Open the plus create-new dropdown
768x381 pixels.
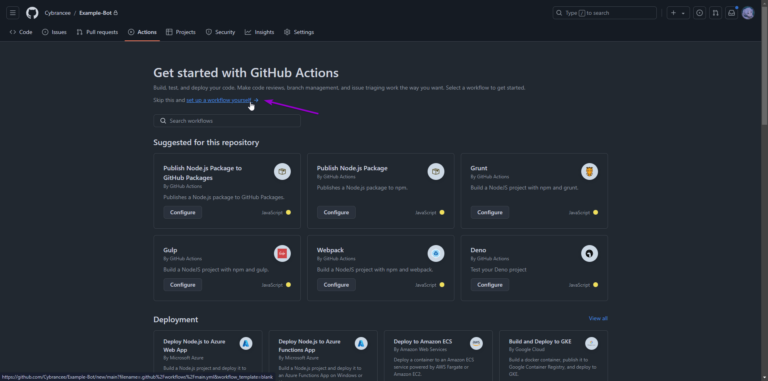pos(678,13)
